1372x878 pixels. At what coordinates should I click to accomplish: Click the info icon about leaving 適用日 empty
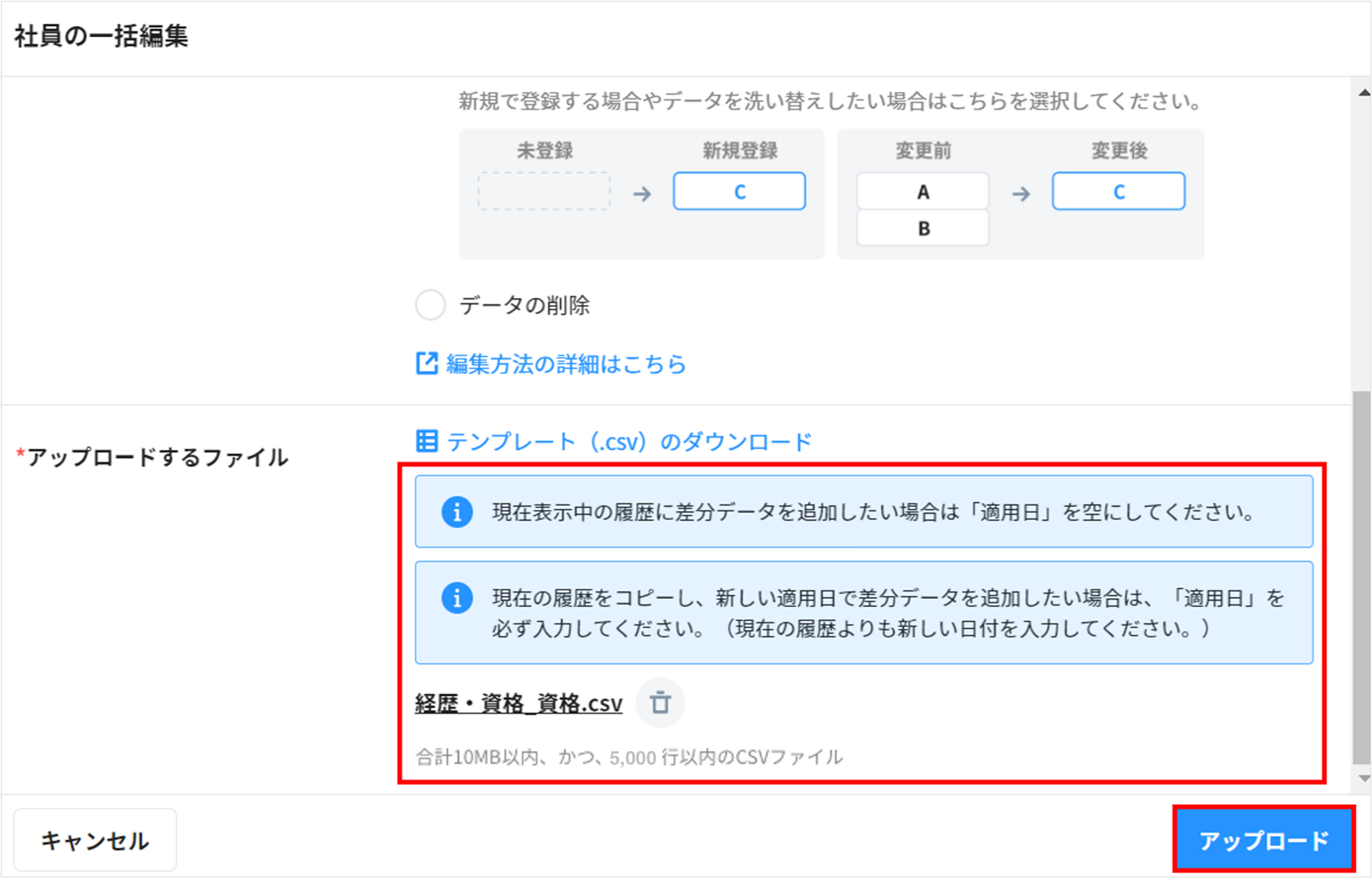[457, 511]
